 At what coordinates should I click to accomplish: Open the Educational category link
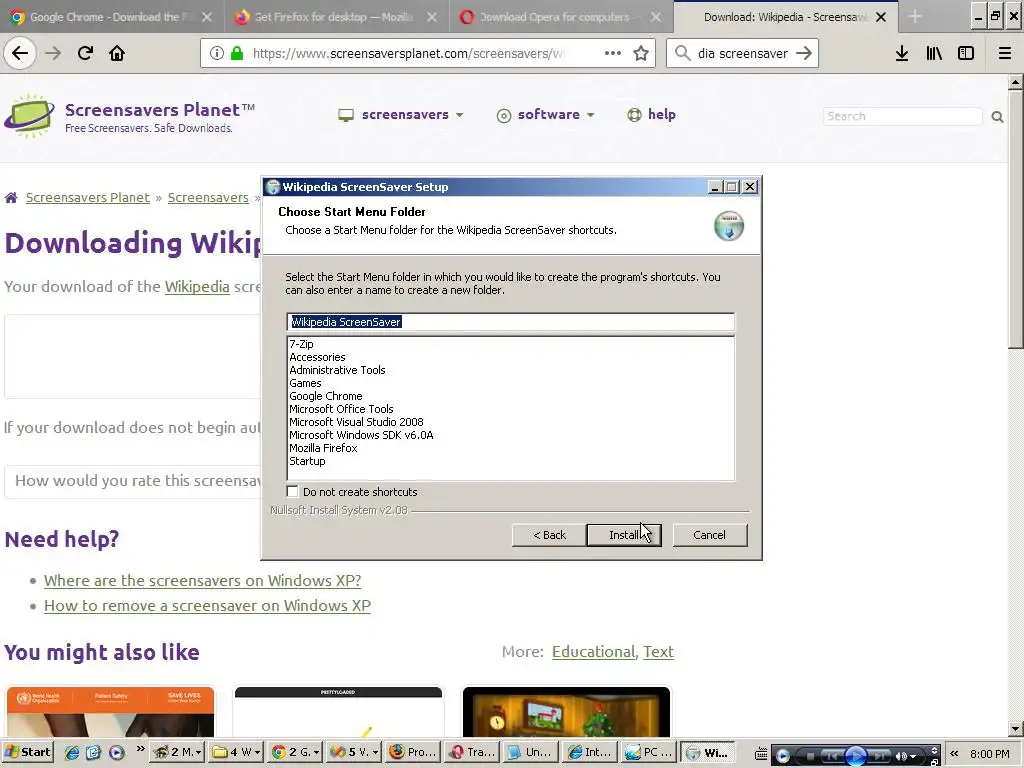coord(593,652)
